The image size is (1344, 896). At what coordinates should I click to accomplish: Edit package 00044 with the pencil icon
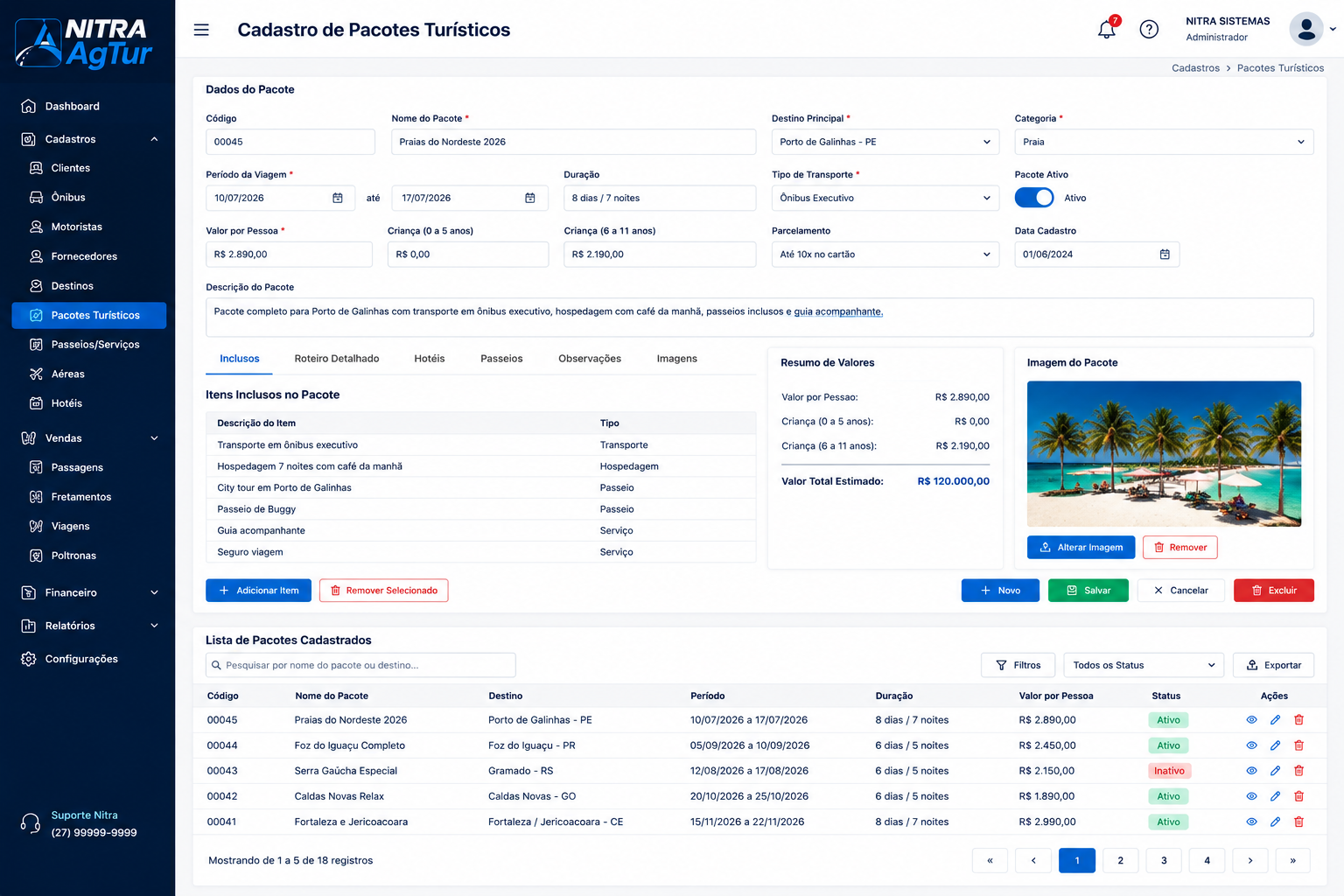tap(1275, 745)
